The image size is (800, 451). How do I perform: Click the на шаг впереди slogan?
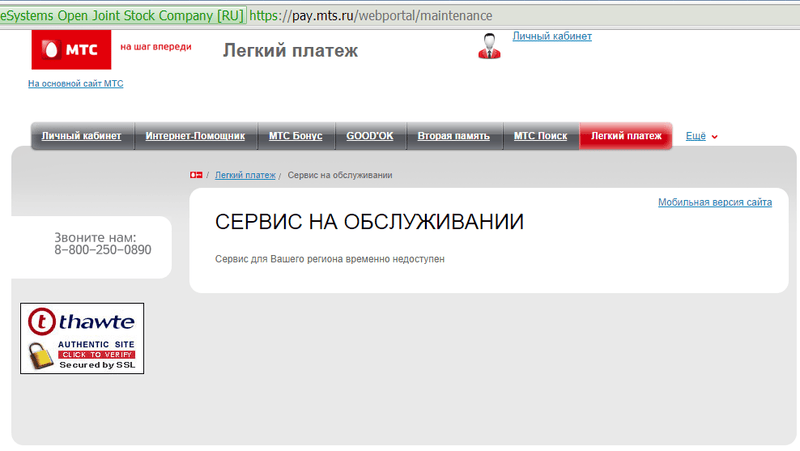(156, 47)
